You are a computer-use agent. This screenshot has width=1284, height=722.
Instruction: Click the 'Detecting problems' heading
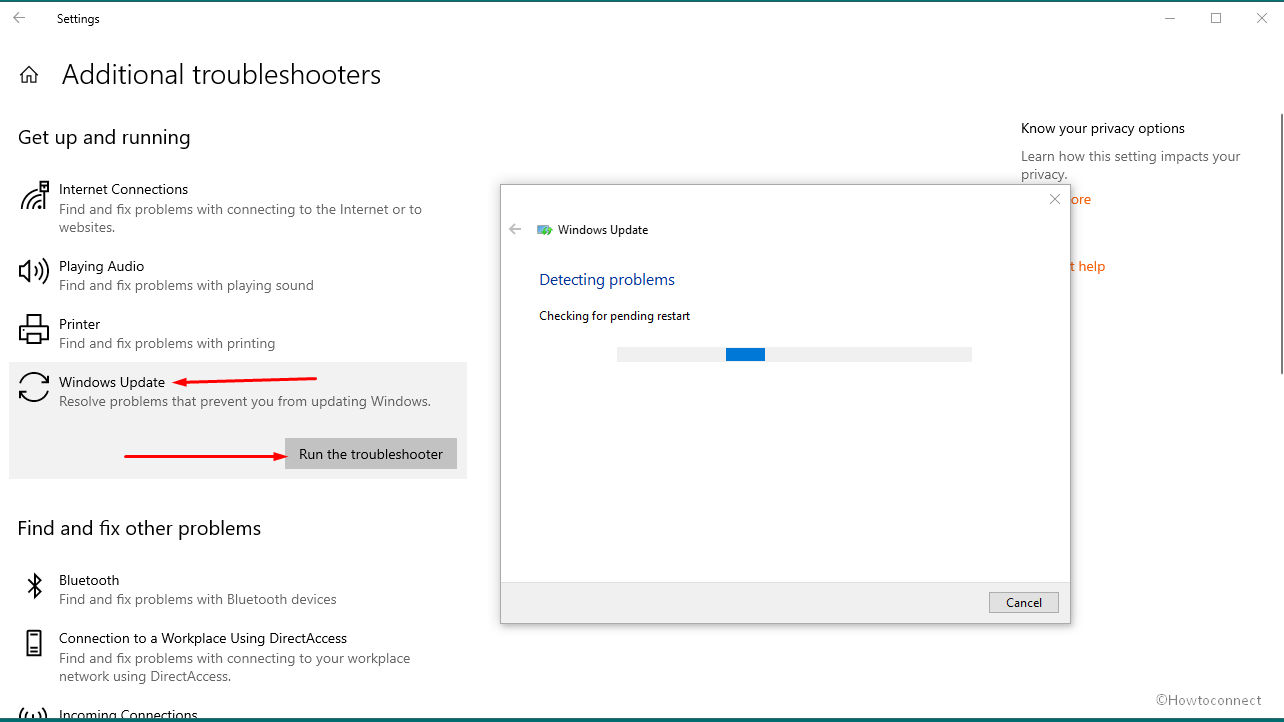[607, 280]
